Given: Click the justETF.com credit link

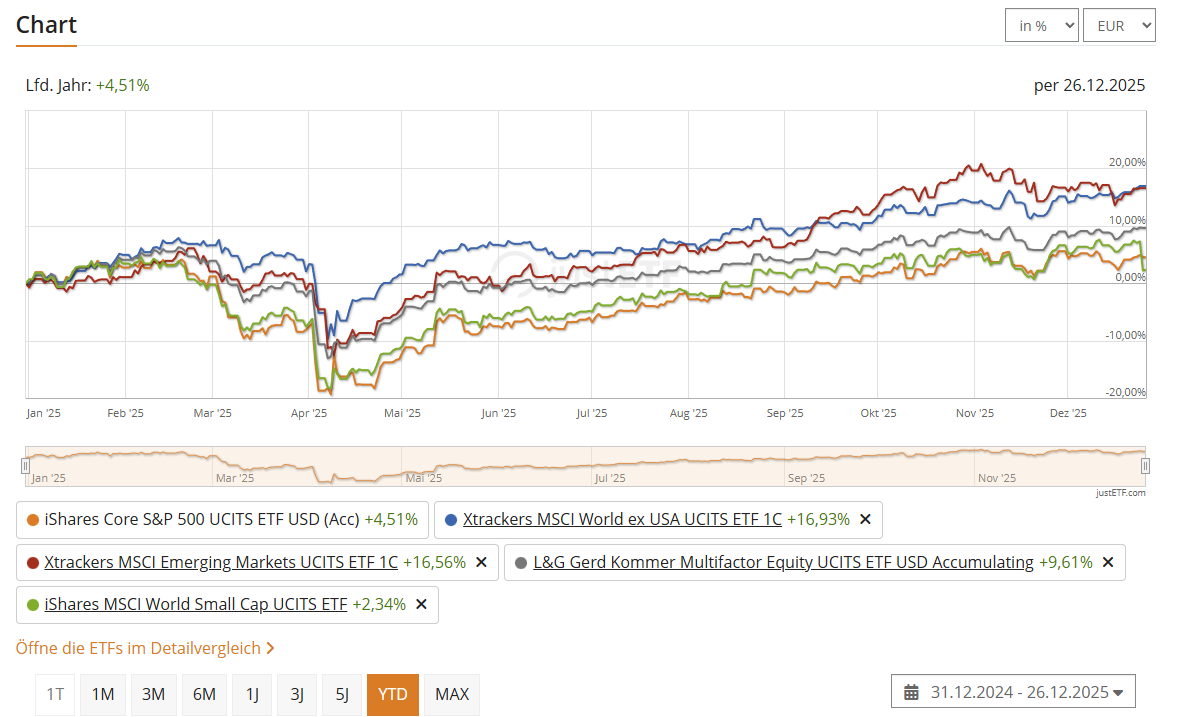Looking at the screenshot, I should 1120,493.
